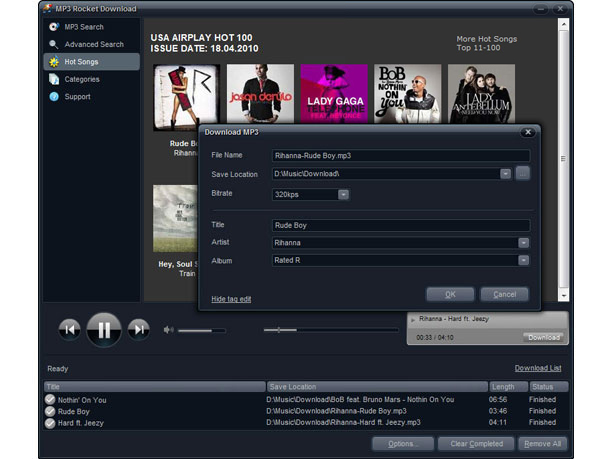Click the MP3 Rocket app icon in title bar
The height and width of the screenshot is (459, 612).
48,8
